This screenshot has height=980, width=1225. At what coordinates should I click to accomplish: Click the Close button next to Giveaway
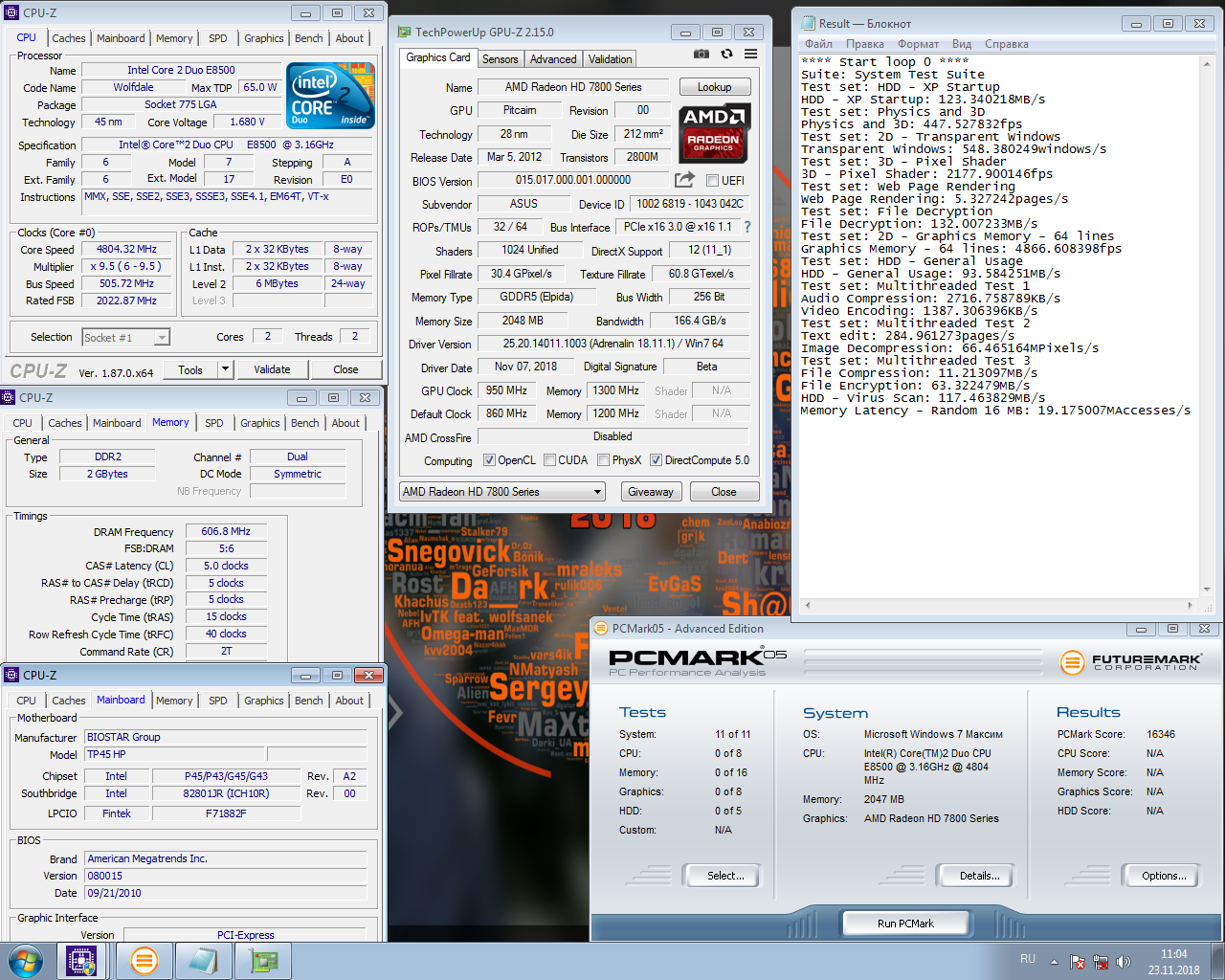point(724,492)
